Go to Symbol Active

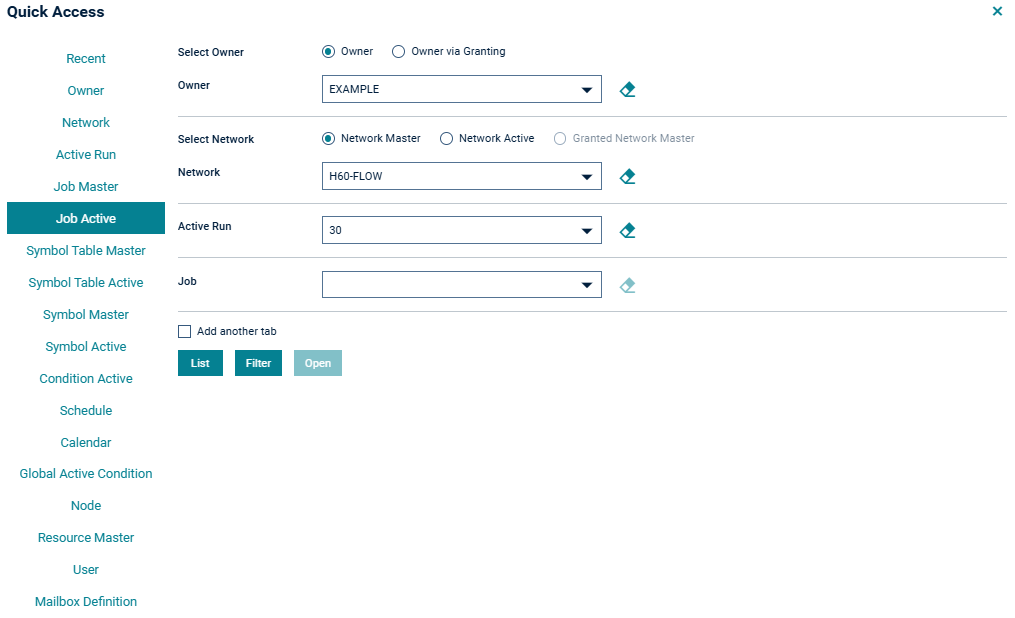(x=85, y=346)
